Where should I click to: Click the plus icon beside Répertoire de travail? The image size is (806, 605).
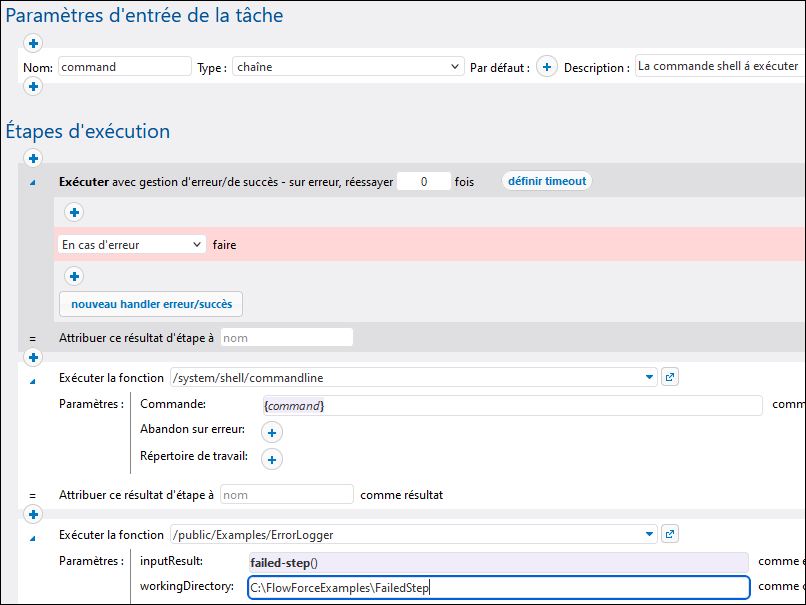tap(272, 459)
